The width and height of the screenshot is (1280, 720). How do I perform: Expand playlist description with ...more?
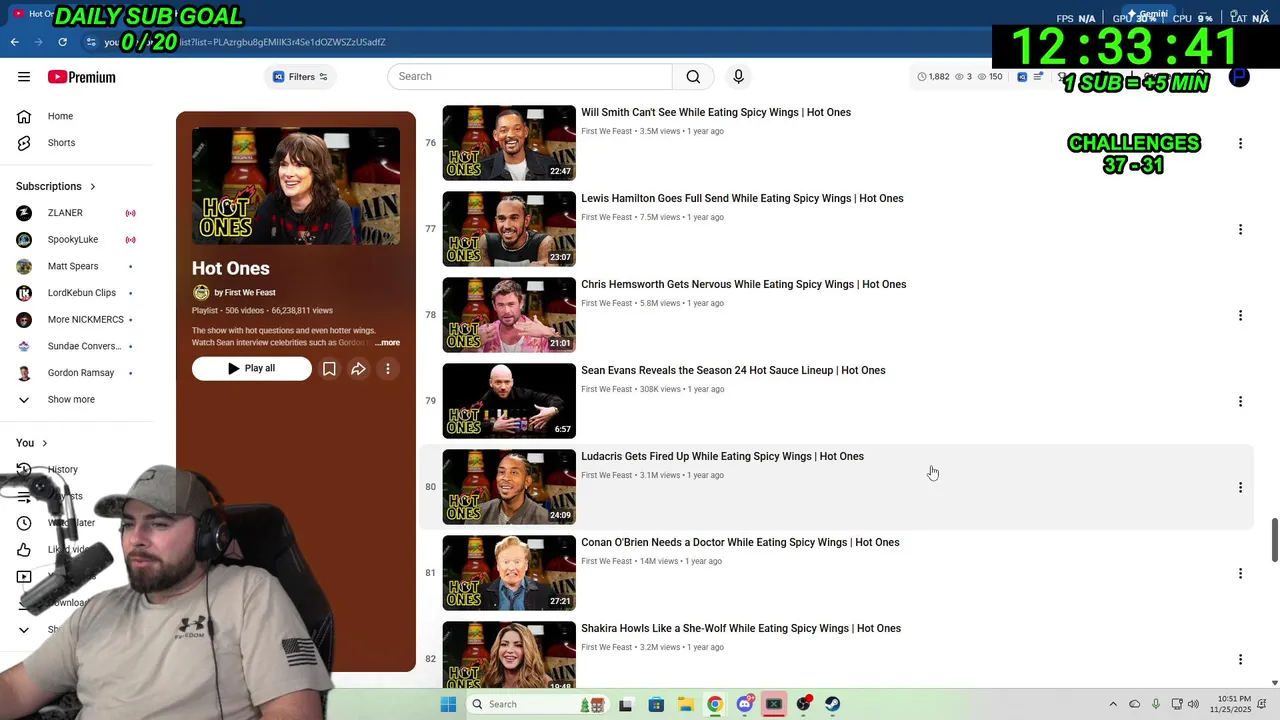(387, 343)
